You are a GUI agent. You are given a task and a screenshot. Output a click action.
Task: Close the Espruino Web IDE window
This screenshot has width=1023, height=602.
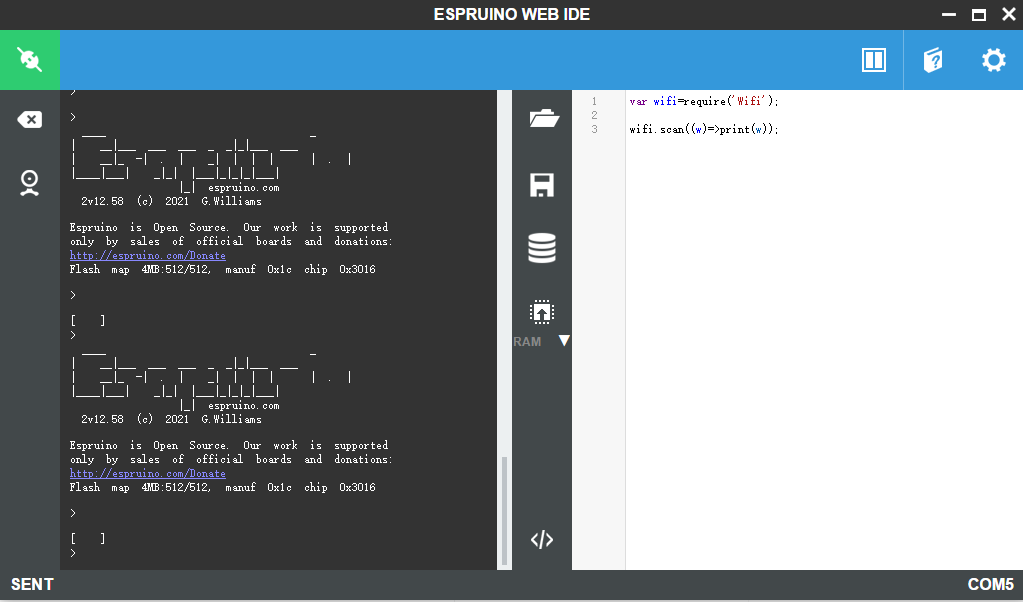click(x=1009, y=14)
